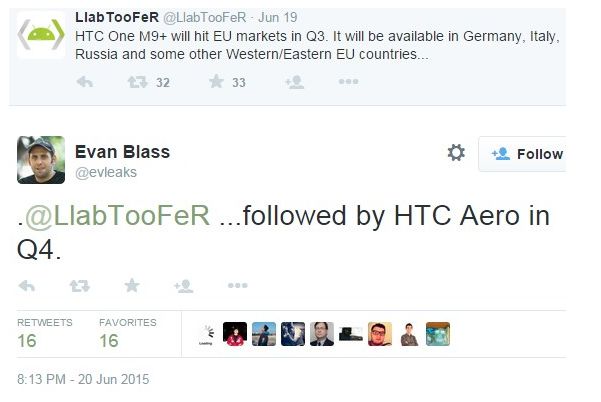Favorite Evan Blass's tweet with the star
The image size is (601, 402).
click(132, 285)
